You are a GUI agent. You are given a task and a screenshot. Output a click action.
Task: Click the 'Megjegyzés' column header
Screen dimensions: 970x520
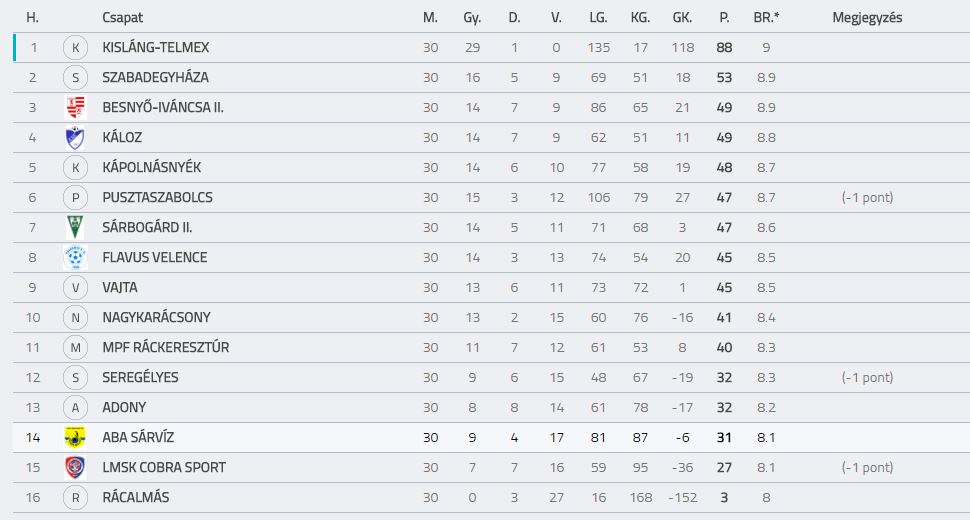click(867, 17)
